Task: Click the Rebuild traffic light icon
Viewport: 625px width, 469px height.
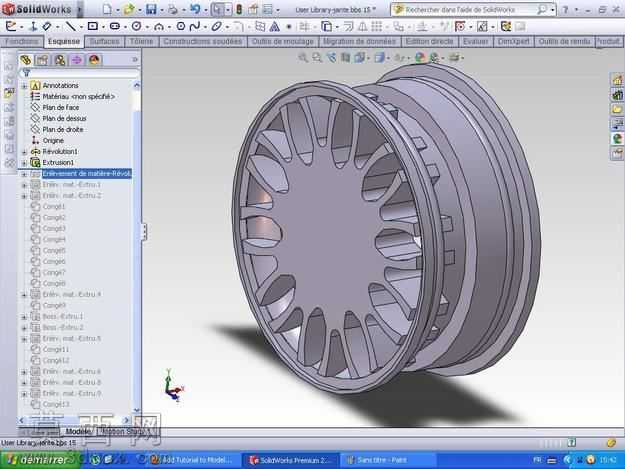Action: point(239,9)
